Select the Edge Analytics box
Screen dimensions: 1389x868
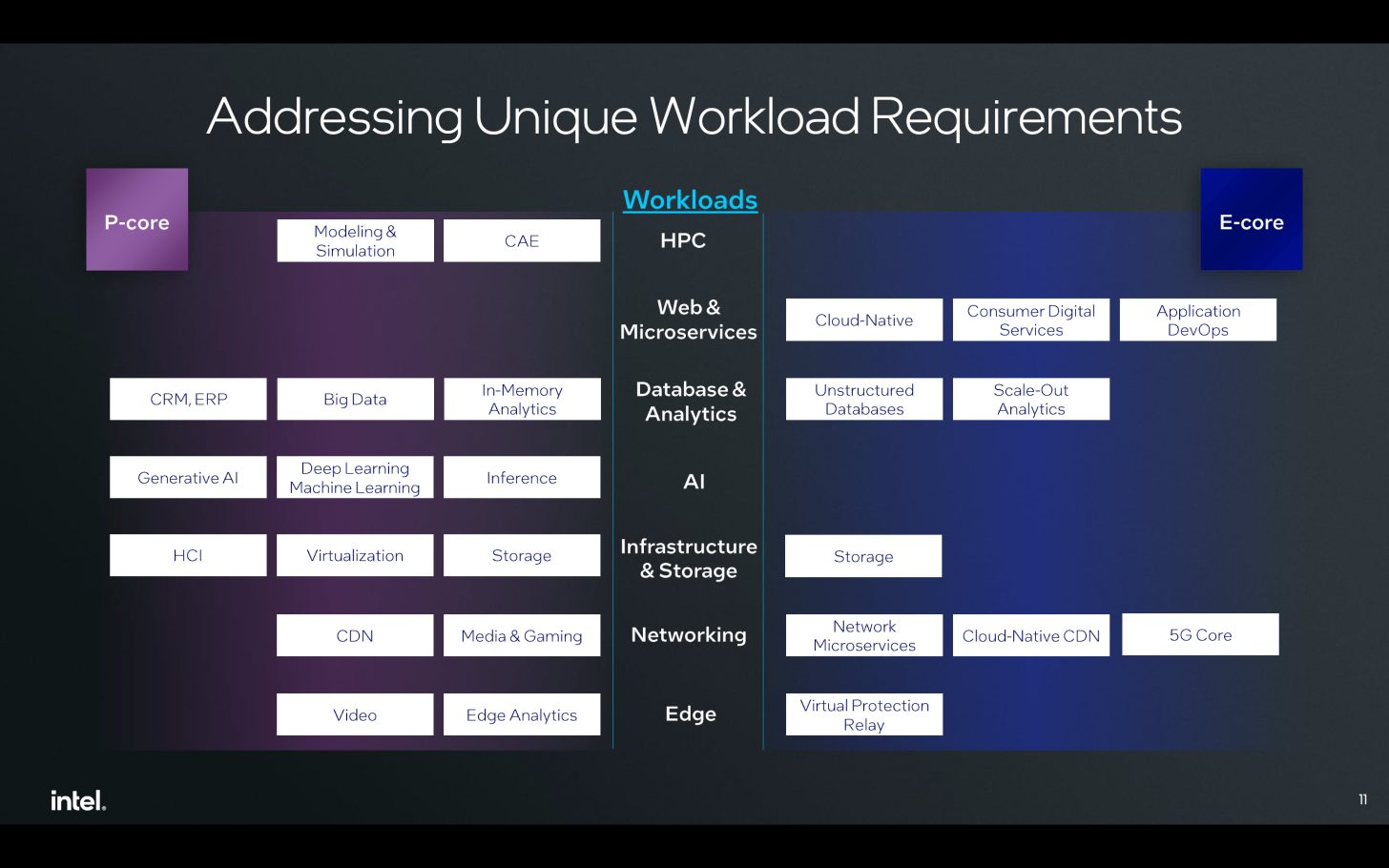click(522, 714)
